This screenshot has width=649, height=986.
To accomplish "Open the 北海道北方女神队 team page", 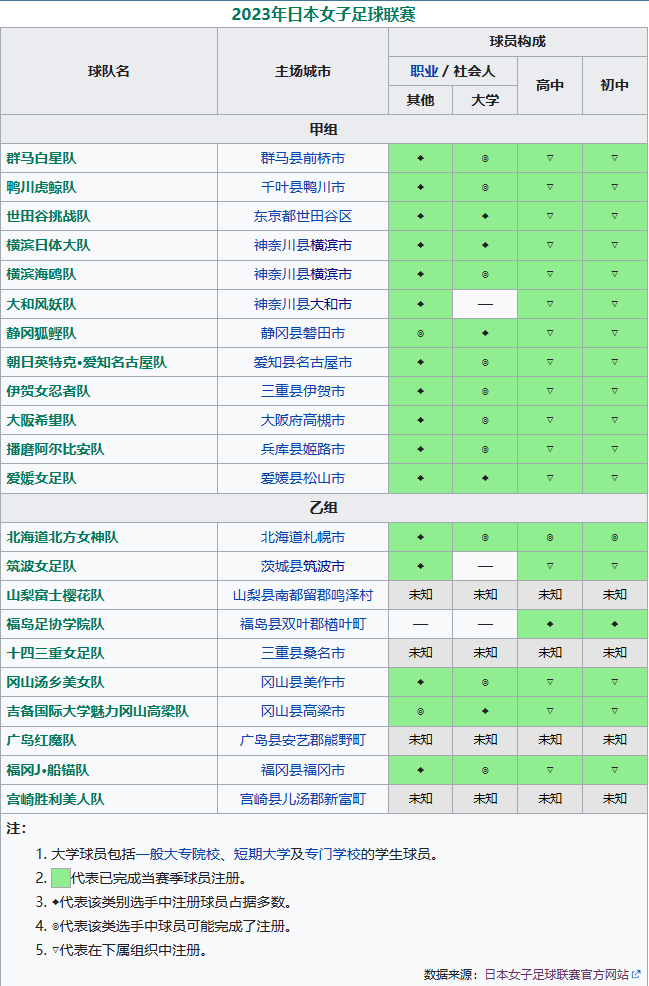I will click(x=62, y=537).
